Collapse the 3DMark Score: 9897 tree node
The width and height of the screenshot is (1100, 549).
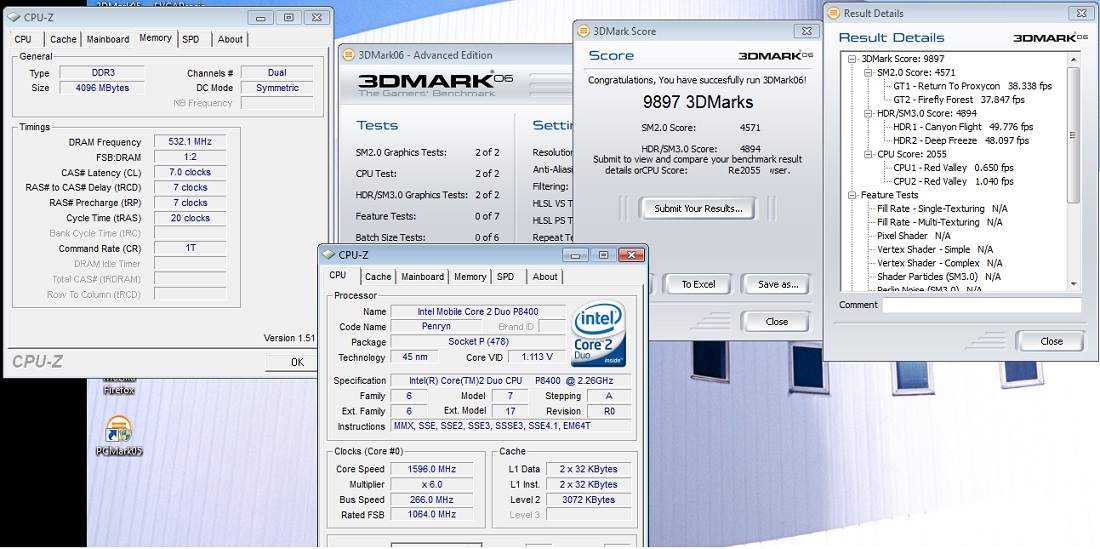(852, 59)
